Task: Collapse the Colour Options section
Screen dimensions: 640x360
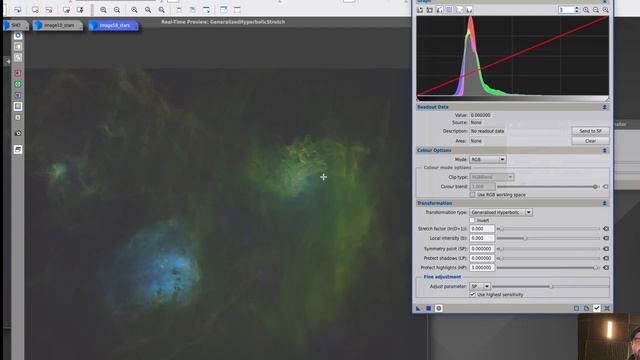Action: (x=604, y=150)
